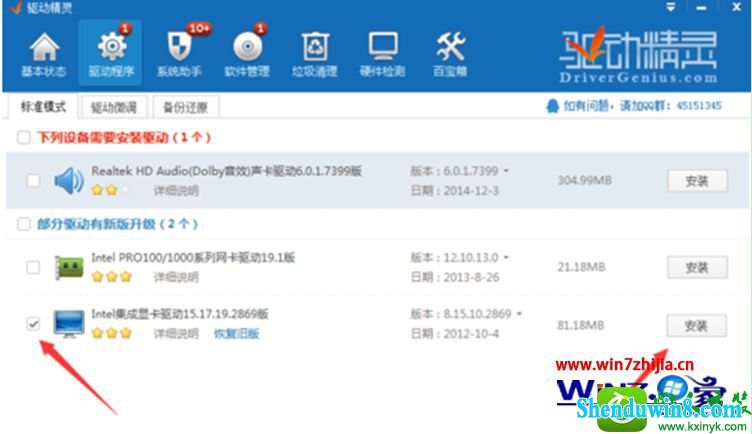Click the Realtek driver star rating
Screen dimensions: 752x434
[110, 190]
